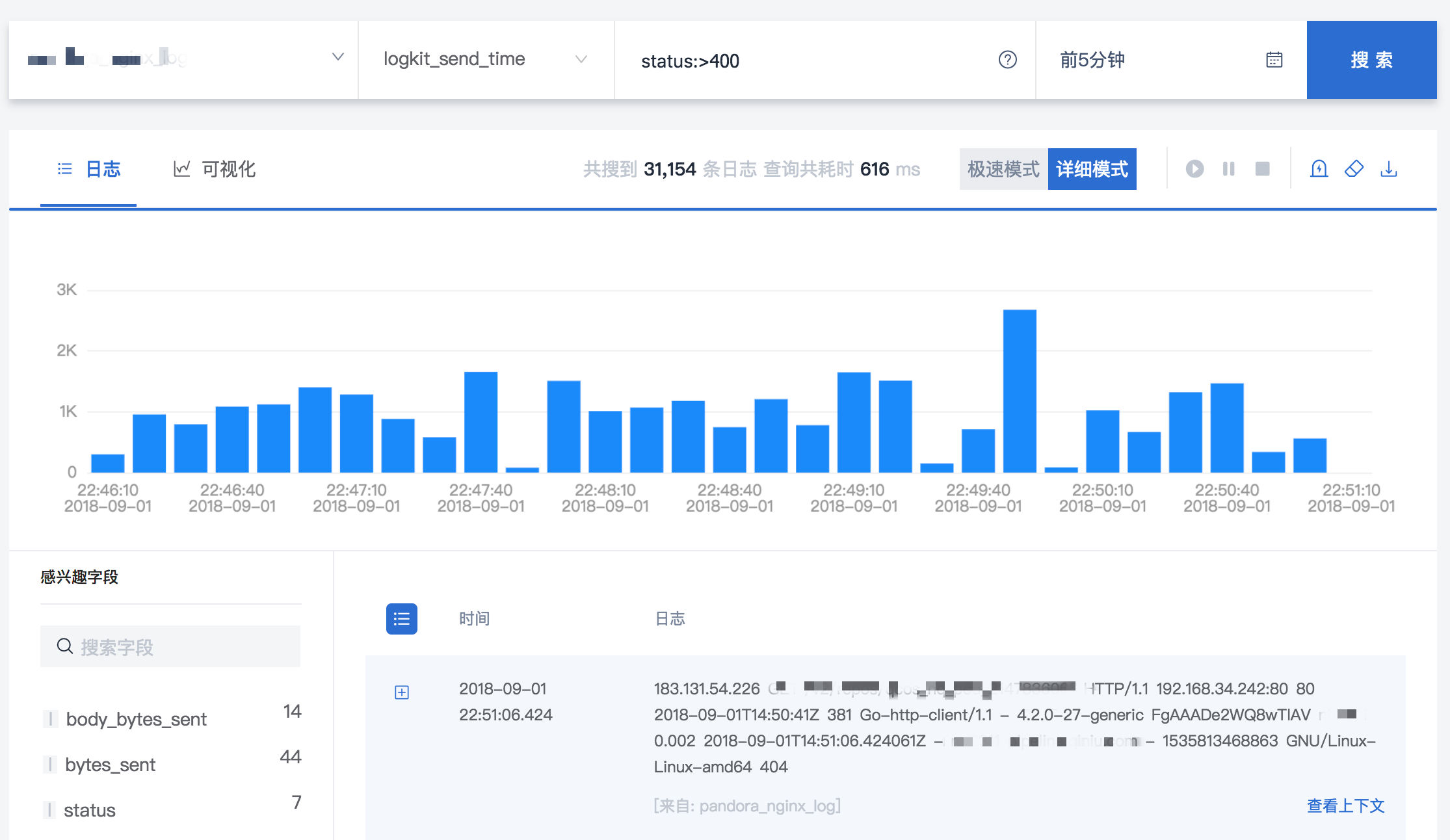The image size is (1450, 840).
Task: Click the 感兴趣字段 section heading
Action: click(79, 577)
